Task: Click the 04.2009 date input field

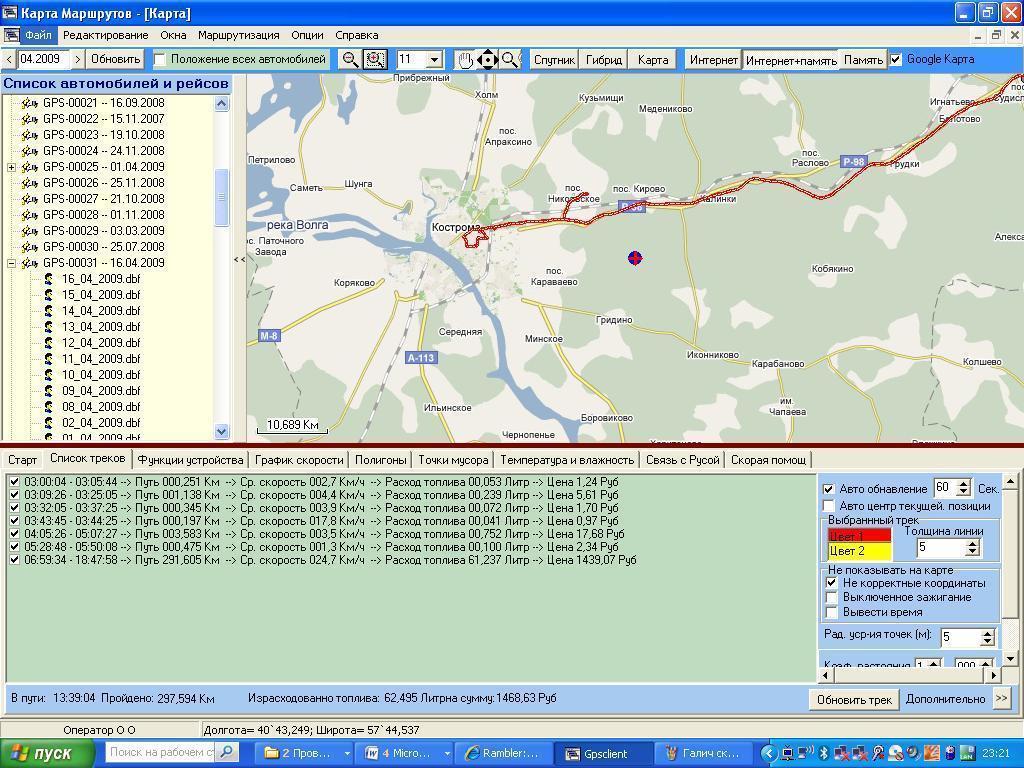Action: pyautogui.click(x=43, y=59)
